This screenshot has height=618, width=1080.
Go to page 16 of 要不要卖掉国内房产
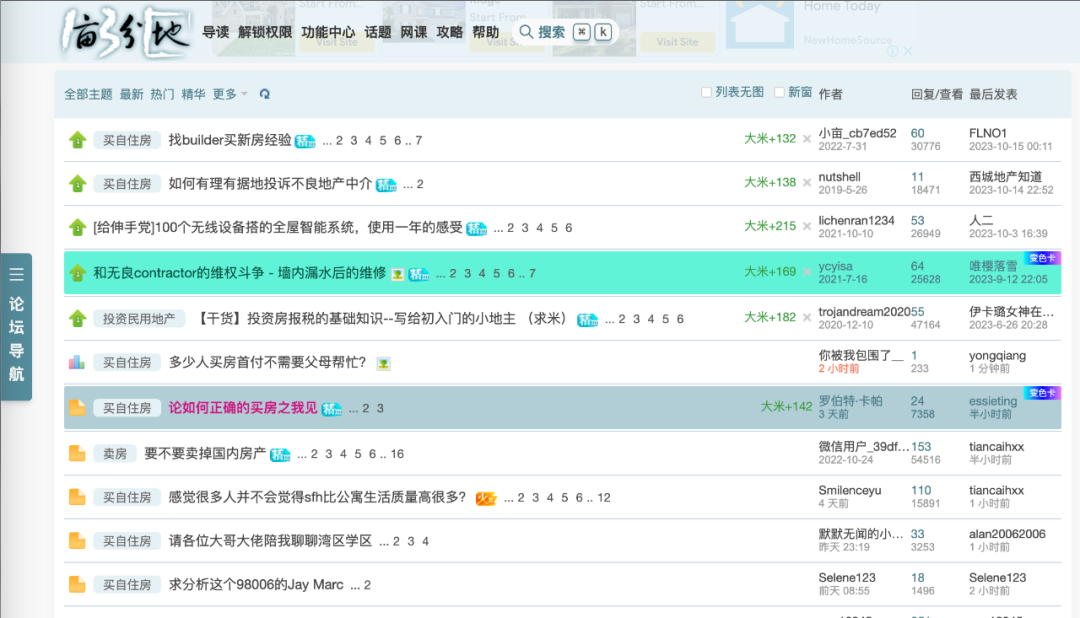click(x=397, y=454)
